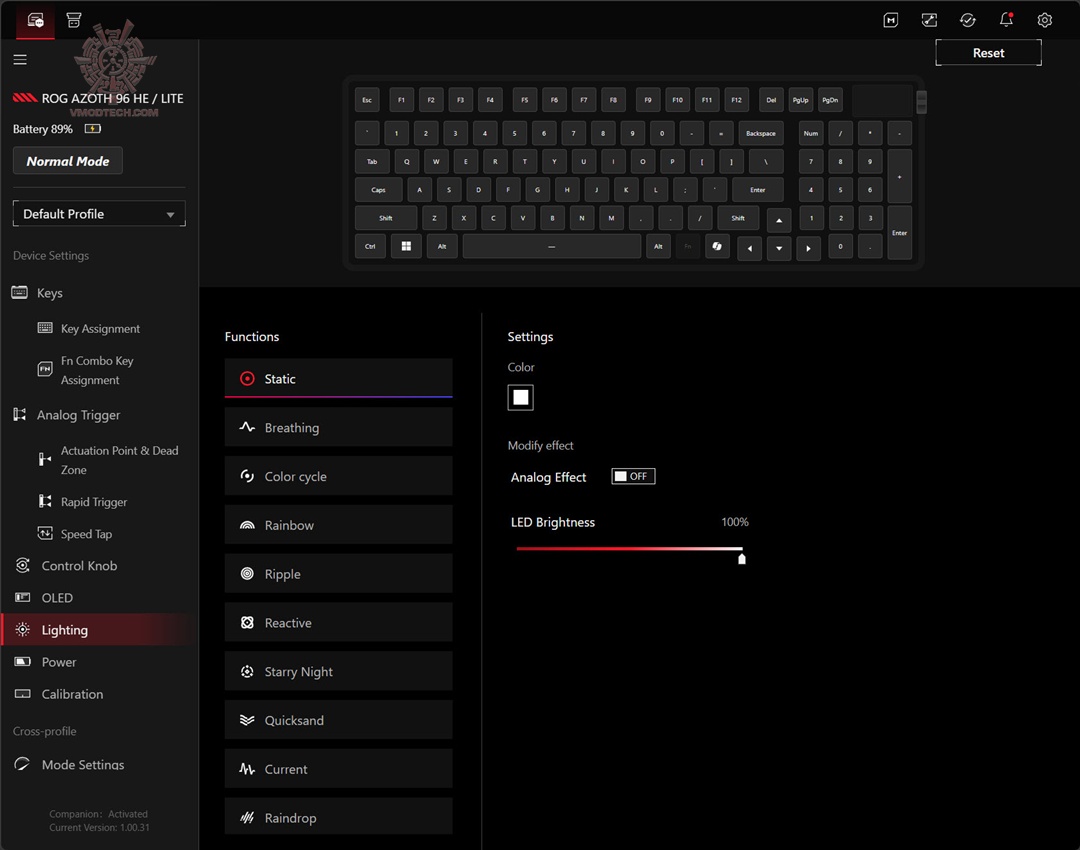This screenshot has width=1080, height=850.
Task: Pick the Rainbow lighting effect
Action: tap(338, 525)
